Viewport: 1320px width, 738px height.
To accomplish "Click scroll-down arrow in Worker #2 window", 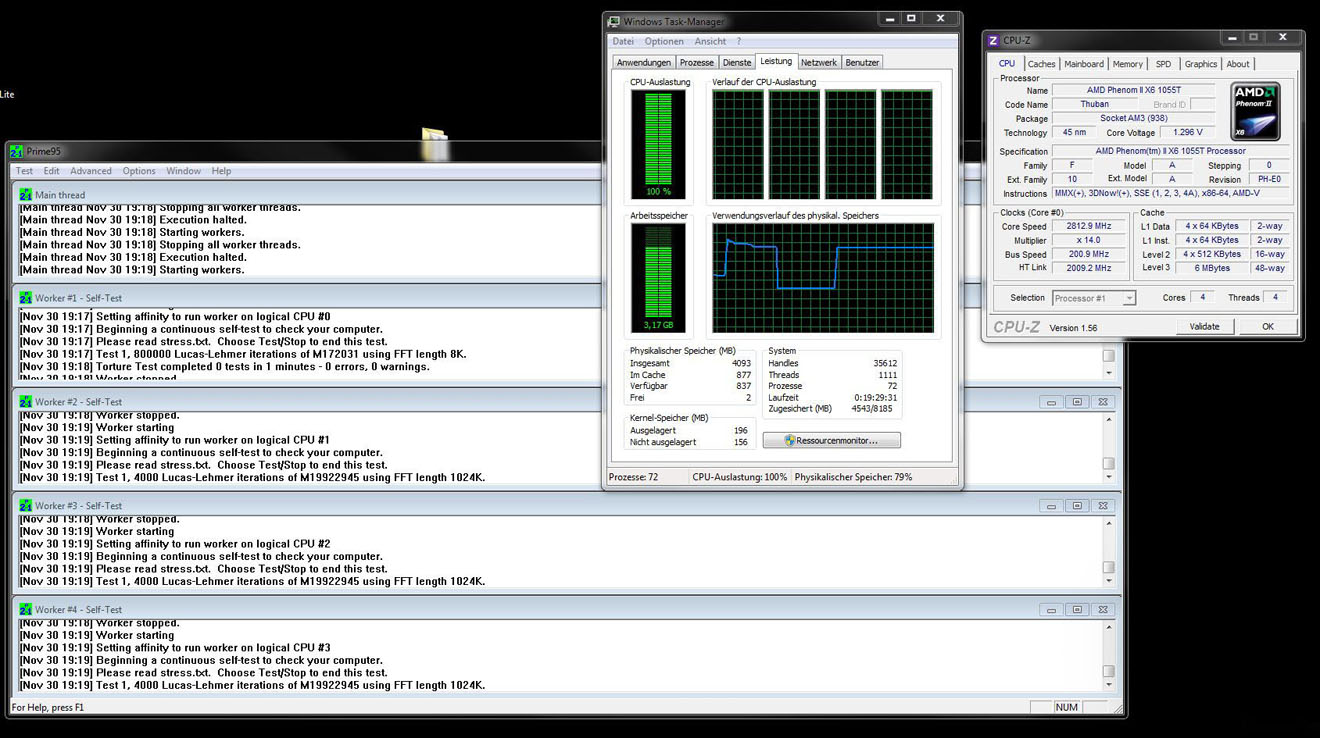I will point(1108,477).
